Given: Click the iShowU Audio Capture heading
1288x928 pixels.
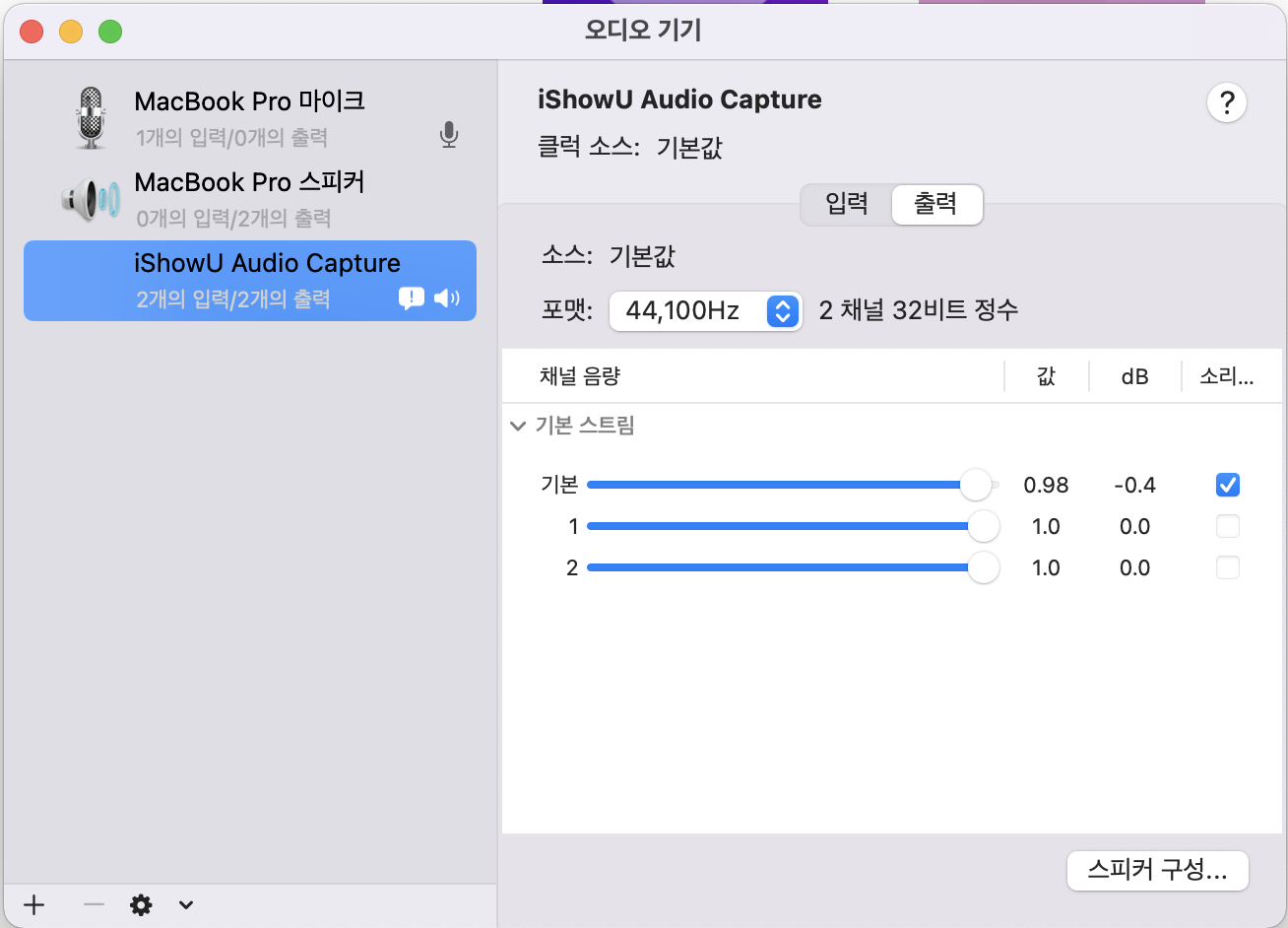Looking at the screenshot, I should [x=679, y=99].
